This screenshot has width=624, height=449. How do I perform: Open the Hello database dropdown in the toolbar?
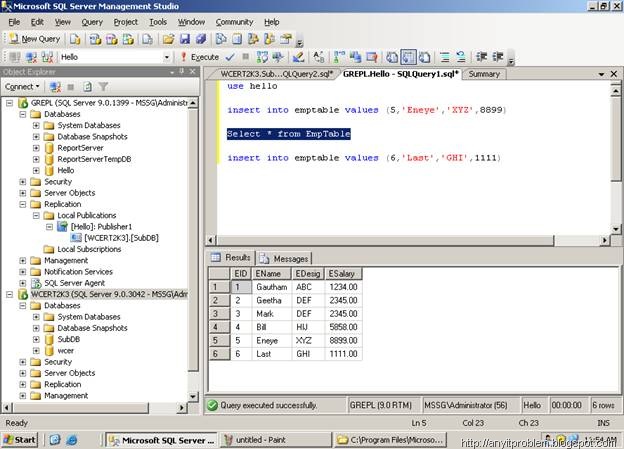(x=167, y=57)
